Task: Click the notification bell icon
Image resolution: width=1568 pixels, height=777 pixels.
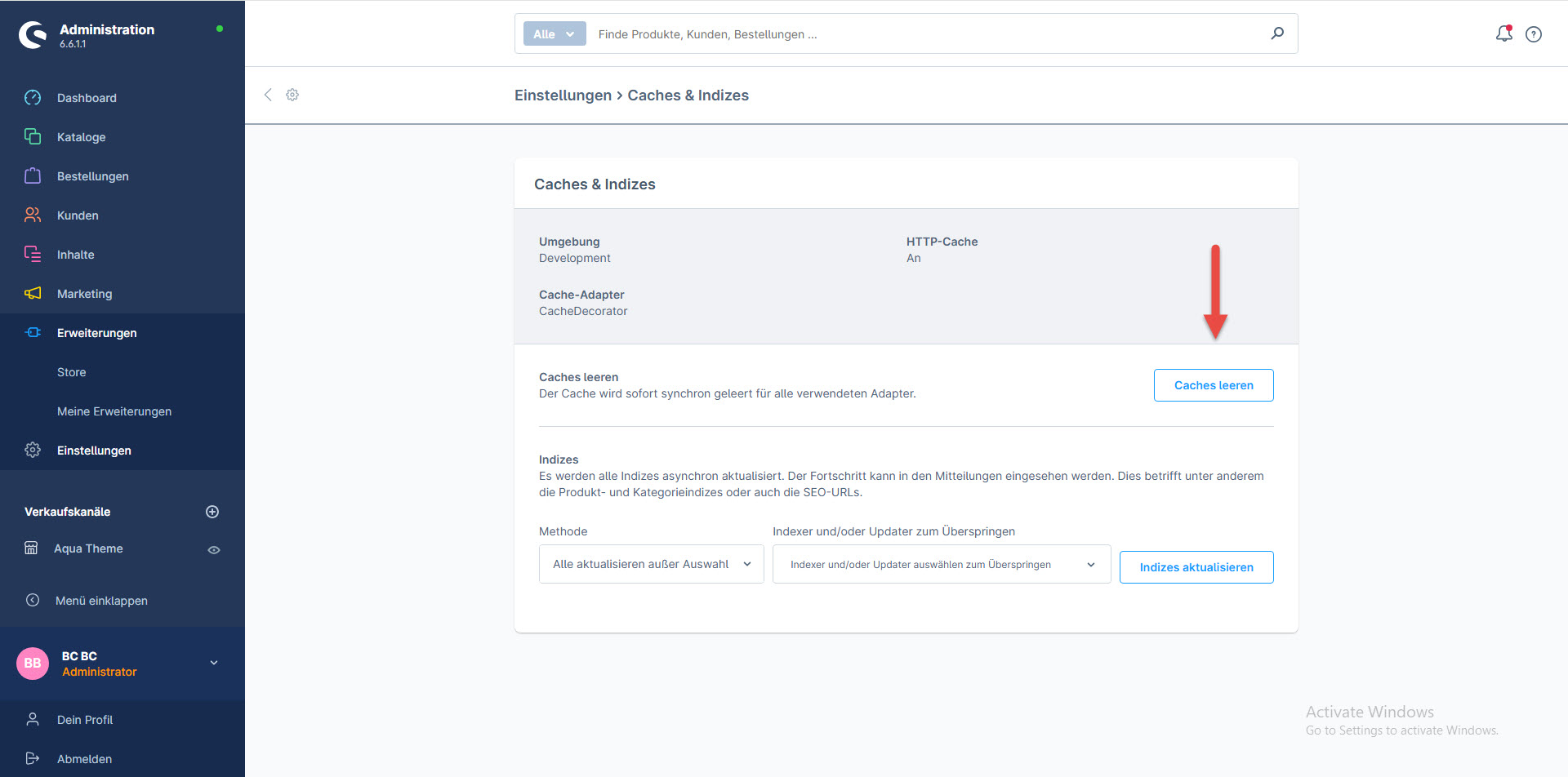Action: (x=1503, y=33)
